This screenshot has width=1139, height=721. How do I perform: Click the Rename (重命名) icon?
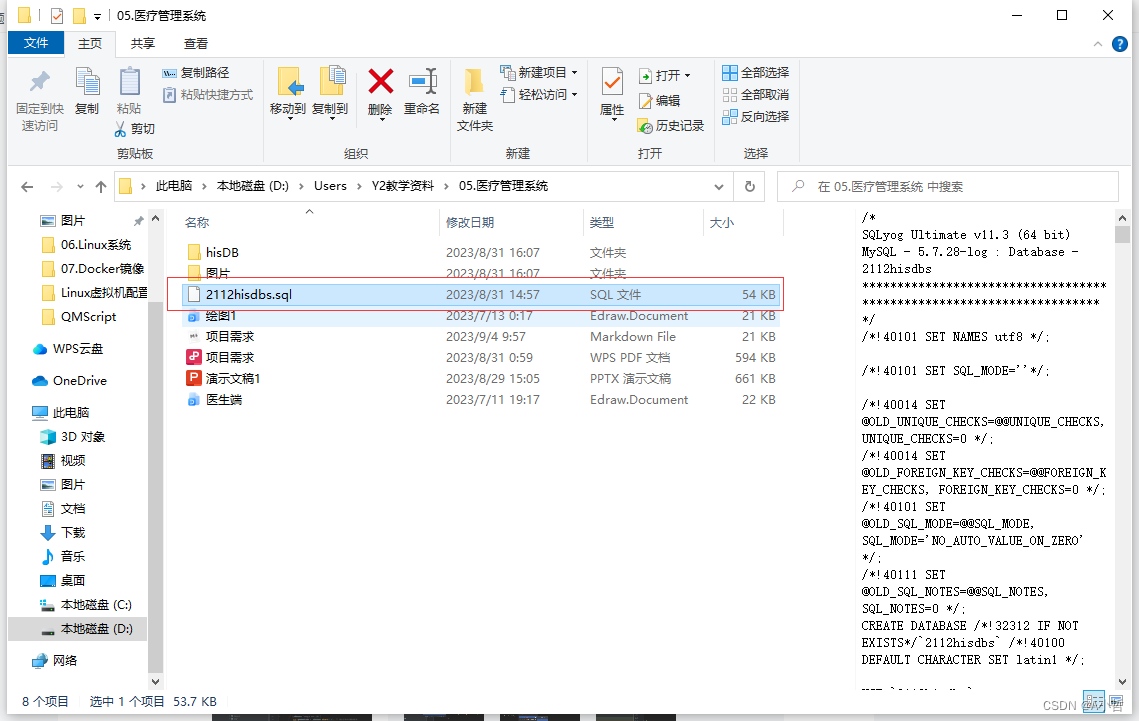[x=423, y=81]
